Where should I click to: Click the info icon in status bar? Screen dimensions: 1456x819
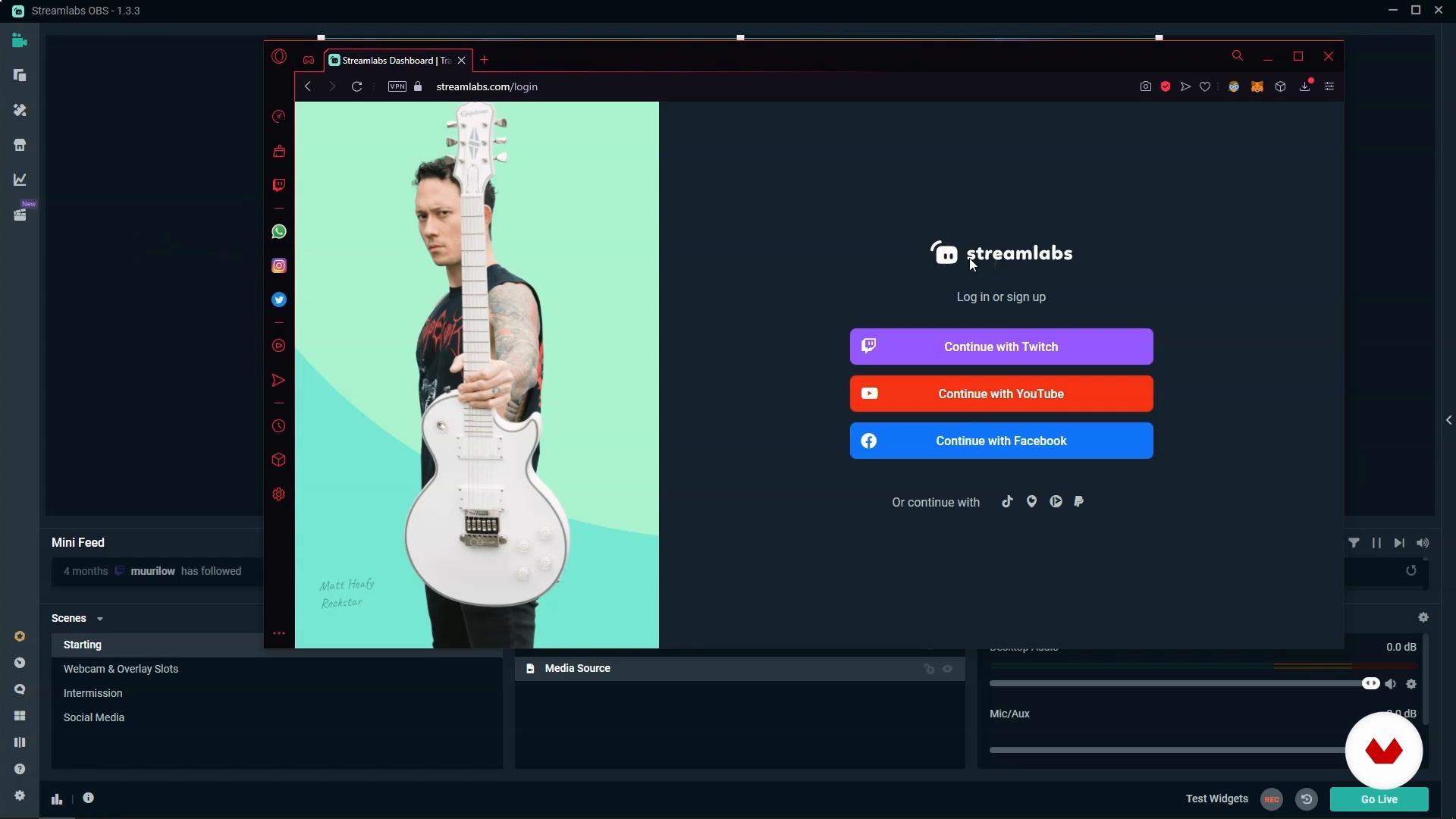click(x=89, y=798)
